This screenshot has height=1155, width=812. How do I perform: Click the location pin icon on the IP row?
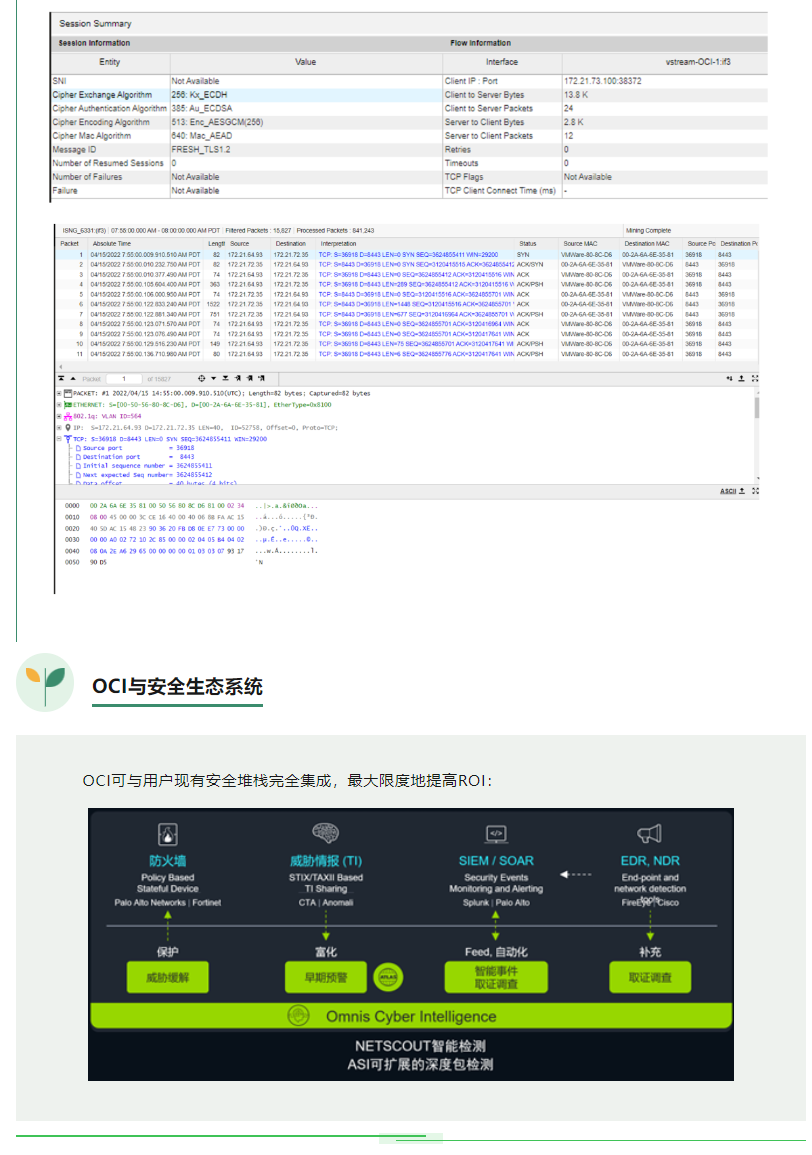[68, 427]
